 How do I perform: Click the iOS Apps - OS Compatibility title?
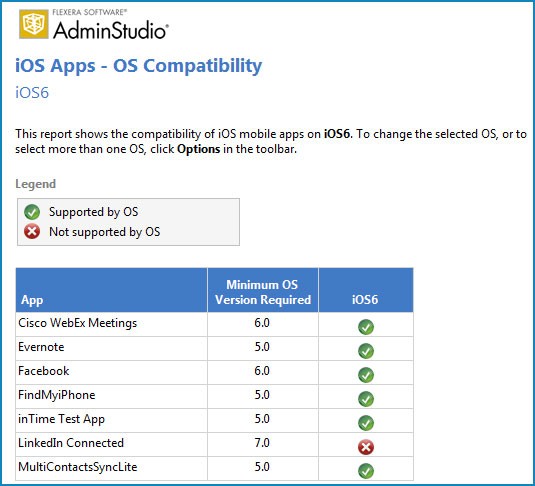point(139,66)
